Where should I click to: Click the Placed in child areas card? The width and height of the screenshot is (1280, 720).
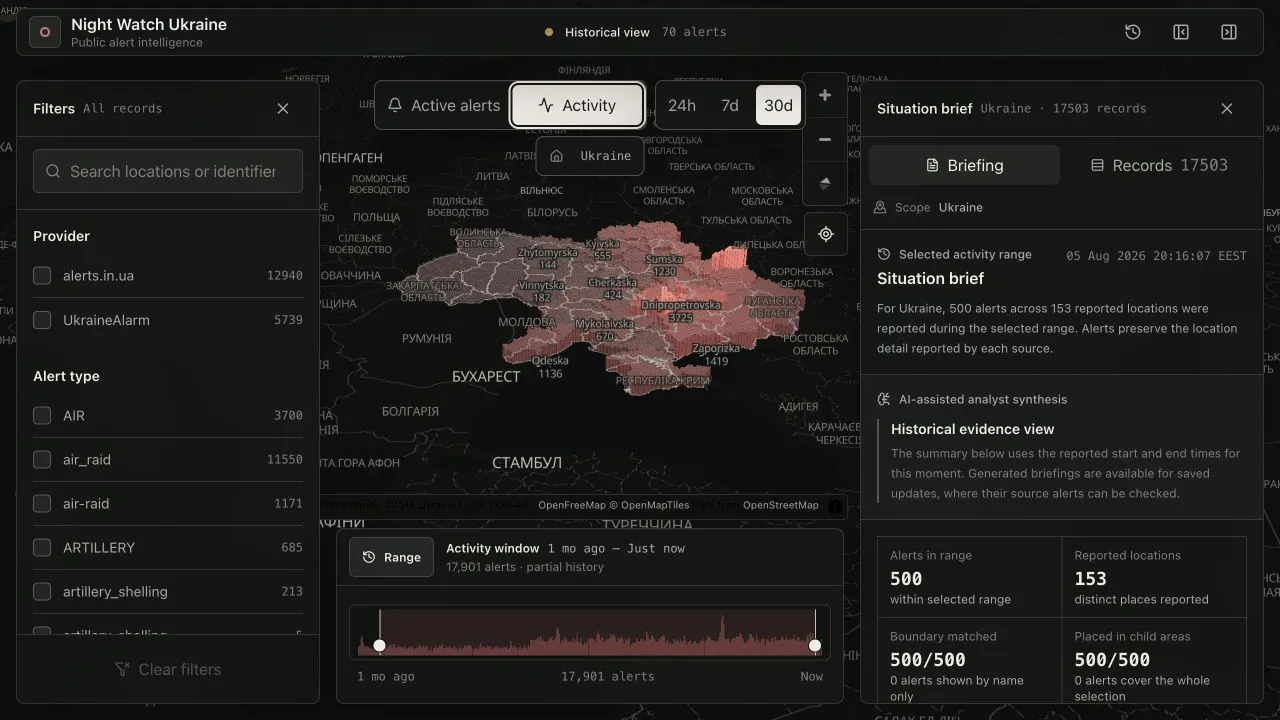pyautogui.click(x=1154, y=662)
